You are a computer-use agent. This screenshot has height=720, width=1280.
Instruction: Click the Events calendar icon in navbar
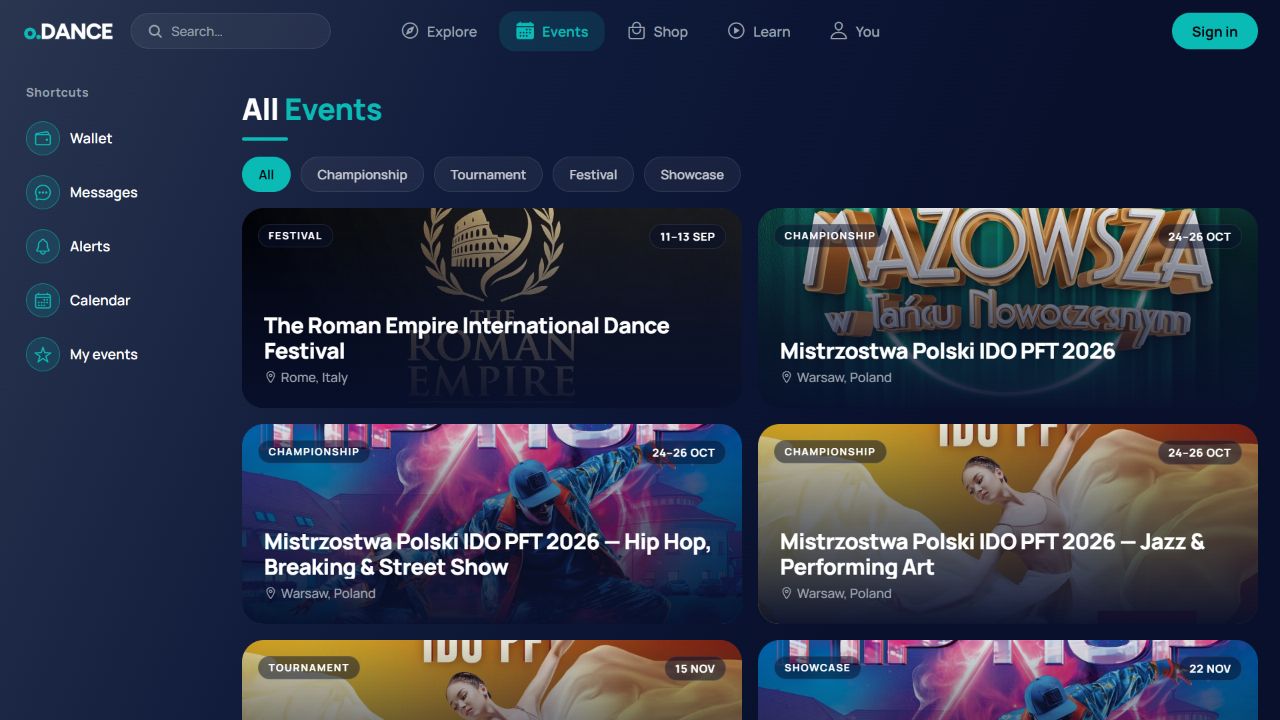click(525, 31)
